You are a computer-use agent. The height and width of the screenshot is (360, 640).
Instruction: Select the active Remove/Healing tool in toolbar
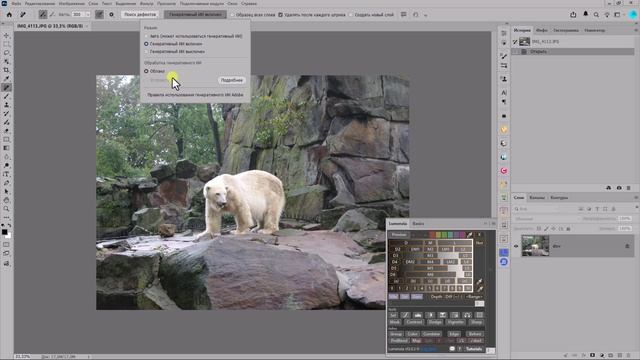point(6,87)
